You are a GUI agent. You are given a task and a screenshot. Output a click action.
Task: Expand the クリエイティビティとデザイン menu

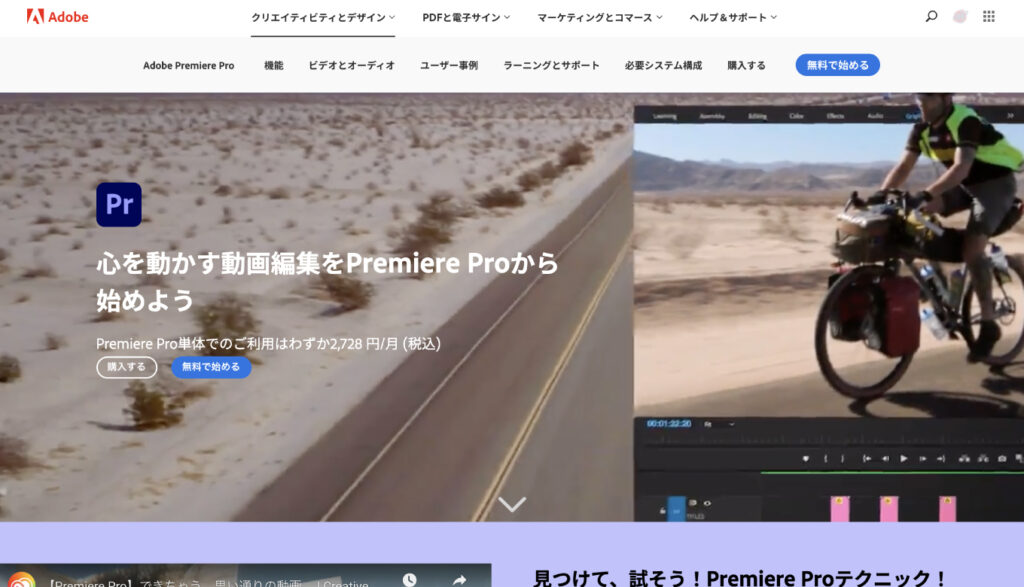(323, 18)
